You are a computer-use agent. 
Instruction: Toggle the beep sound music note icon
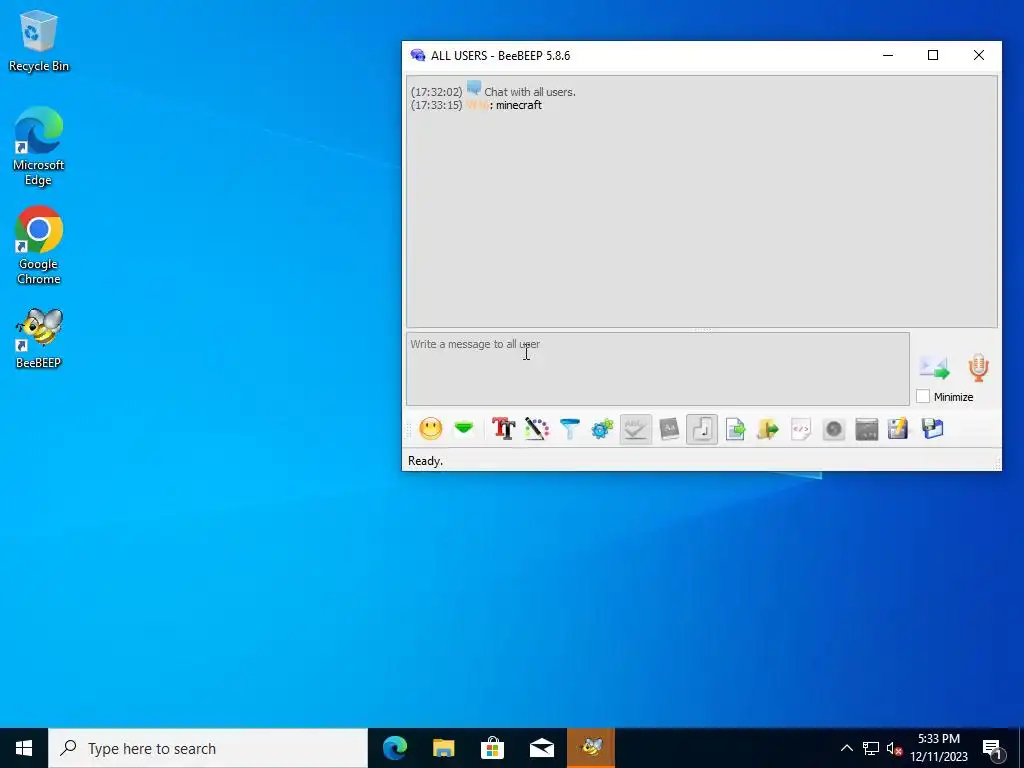702,429
